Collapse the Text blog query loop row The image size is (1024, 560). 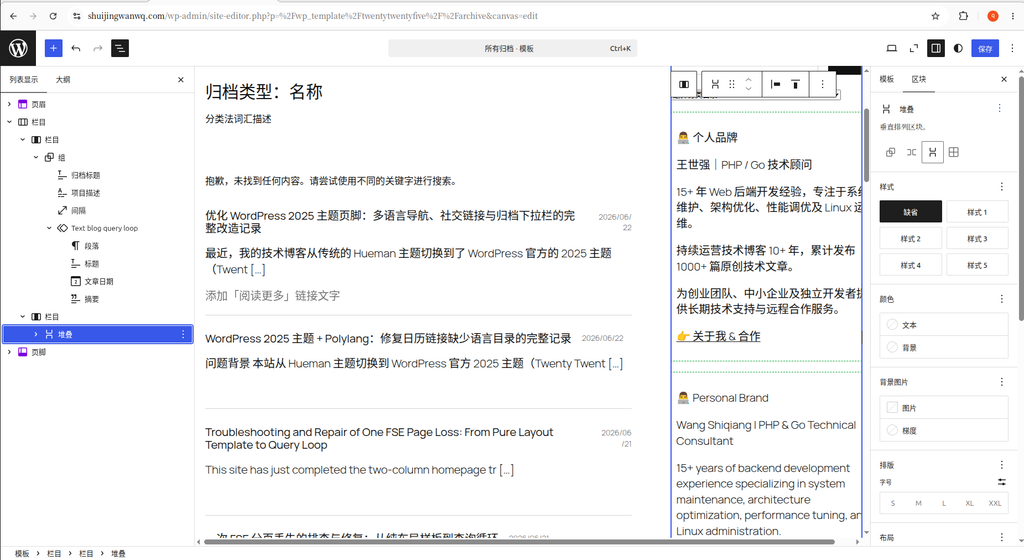(x=49, y=228)
